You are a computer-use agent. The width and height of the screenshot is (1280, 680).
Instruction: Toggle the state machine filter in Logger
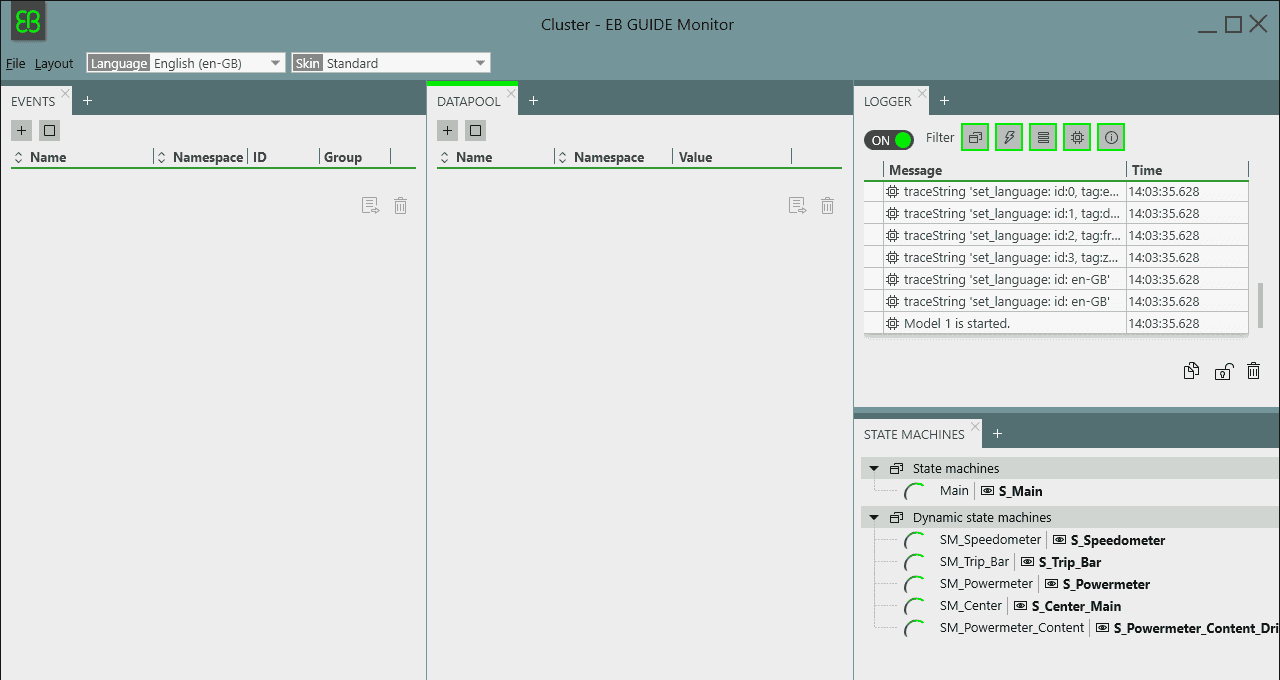975,138
